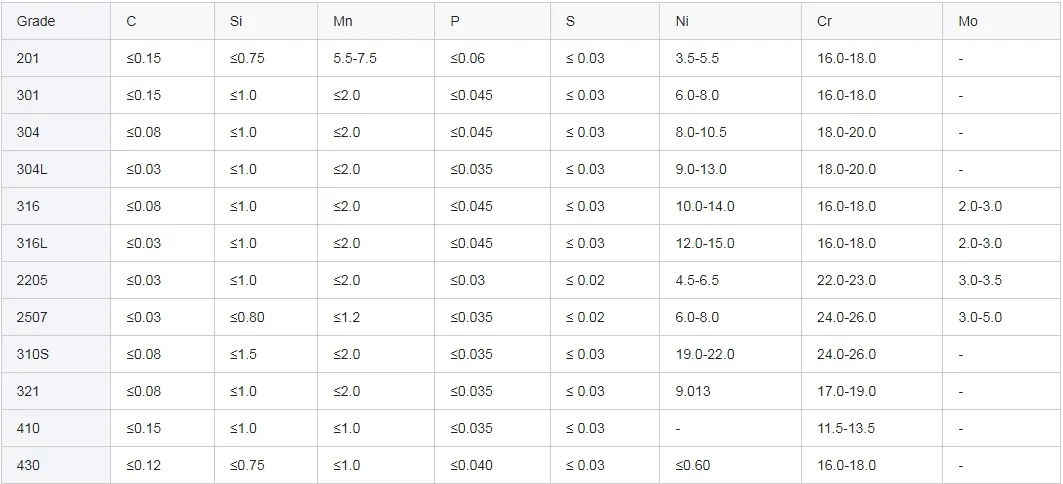The width and height of the screenshot is (1063, 484).
Task: Click the 304L grade cell
Action: tap(32, 169)
